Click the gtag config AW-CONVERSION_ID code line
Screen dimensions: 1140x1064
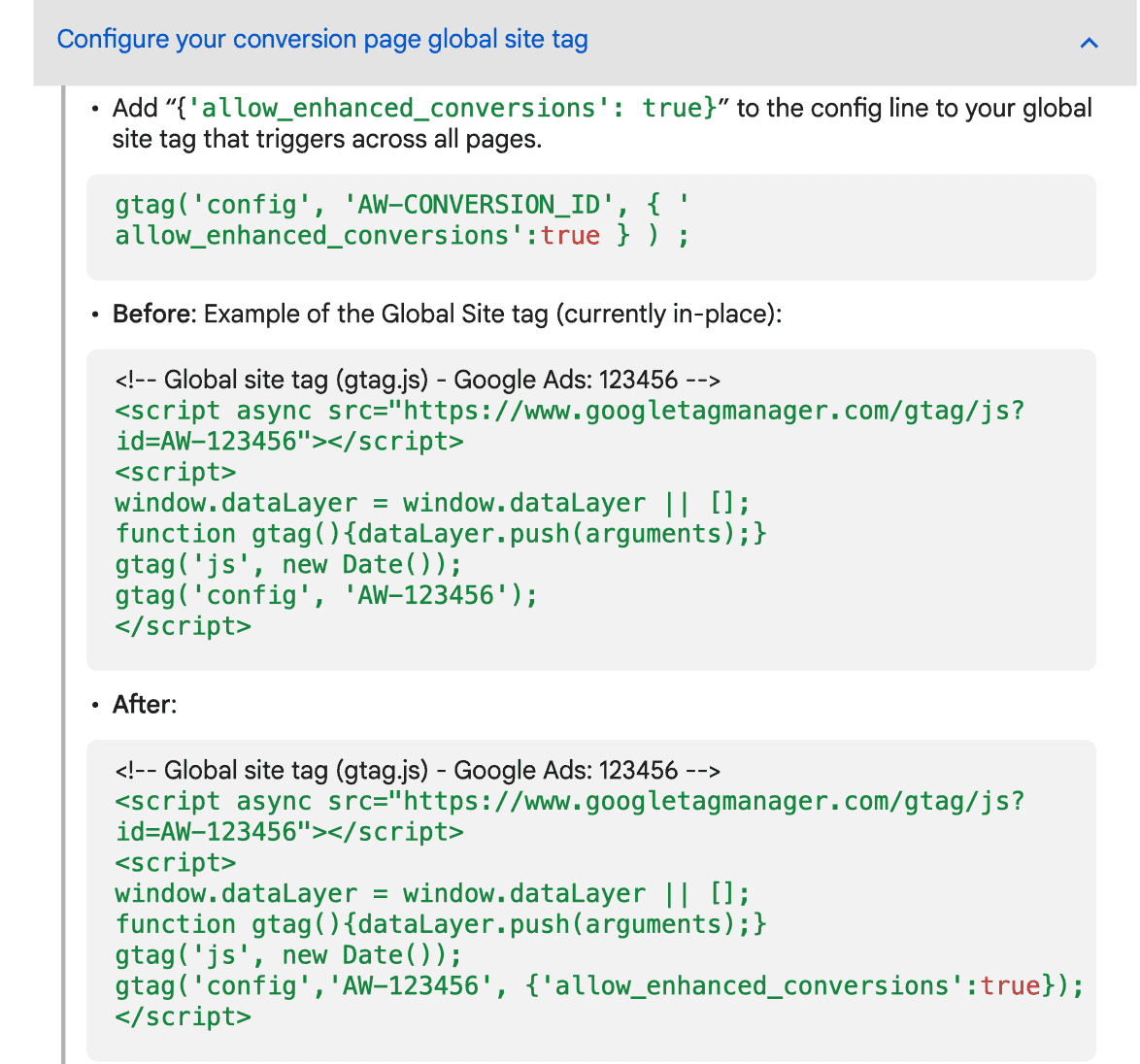(401, 205)
